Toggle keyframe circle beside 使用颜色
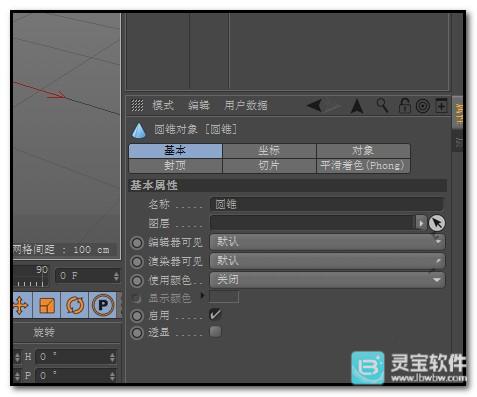Screen dimensions: 477x397 tap(137, 281)
